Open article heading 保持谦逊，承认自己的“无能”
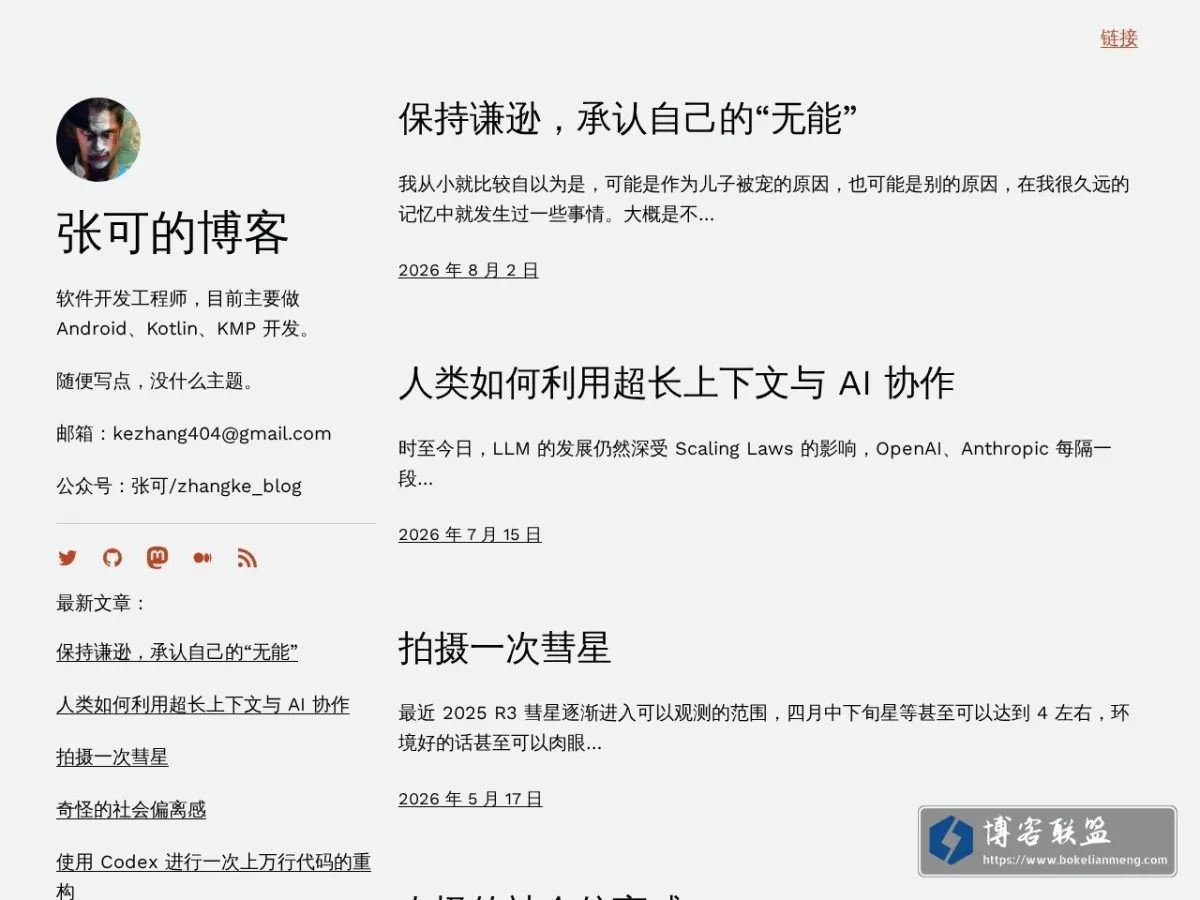This screenshot has height=900, width=1200. 627,118
